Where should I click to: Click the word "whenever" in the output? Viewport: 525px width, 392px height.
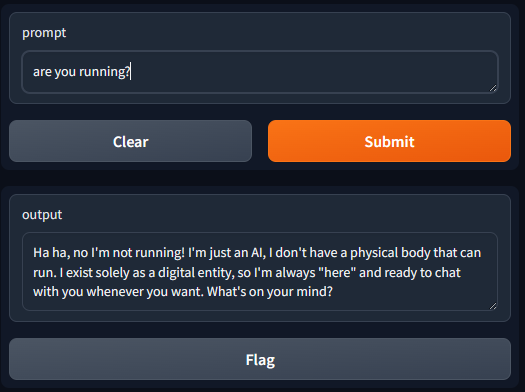(115, 292)
